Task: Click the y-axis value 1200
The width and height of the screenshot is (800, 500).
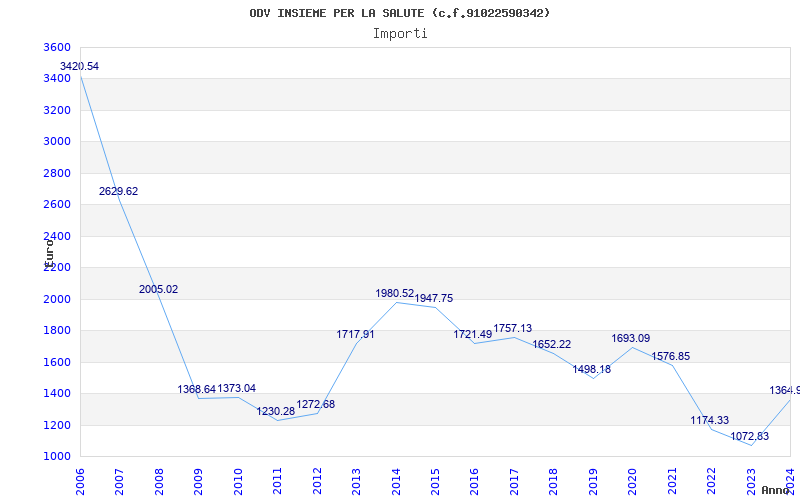Action: click(55, 425)
